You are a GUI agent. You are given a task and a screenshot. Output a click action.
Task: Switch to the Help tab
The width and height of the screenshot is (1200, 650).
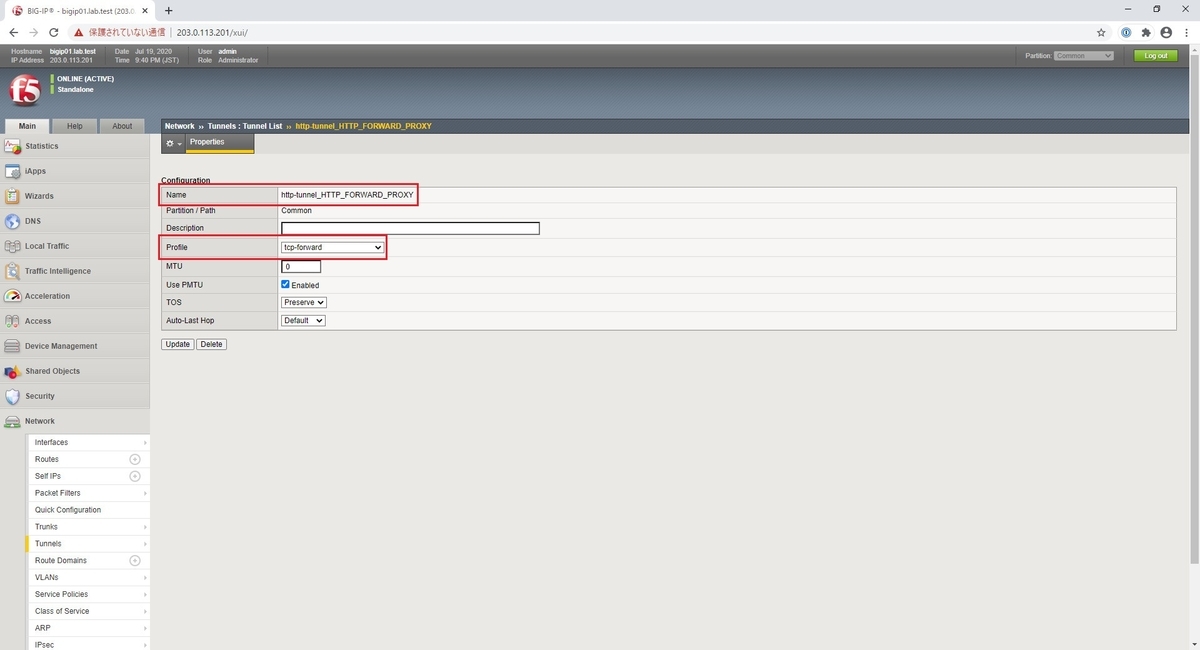[74, 125]
